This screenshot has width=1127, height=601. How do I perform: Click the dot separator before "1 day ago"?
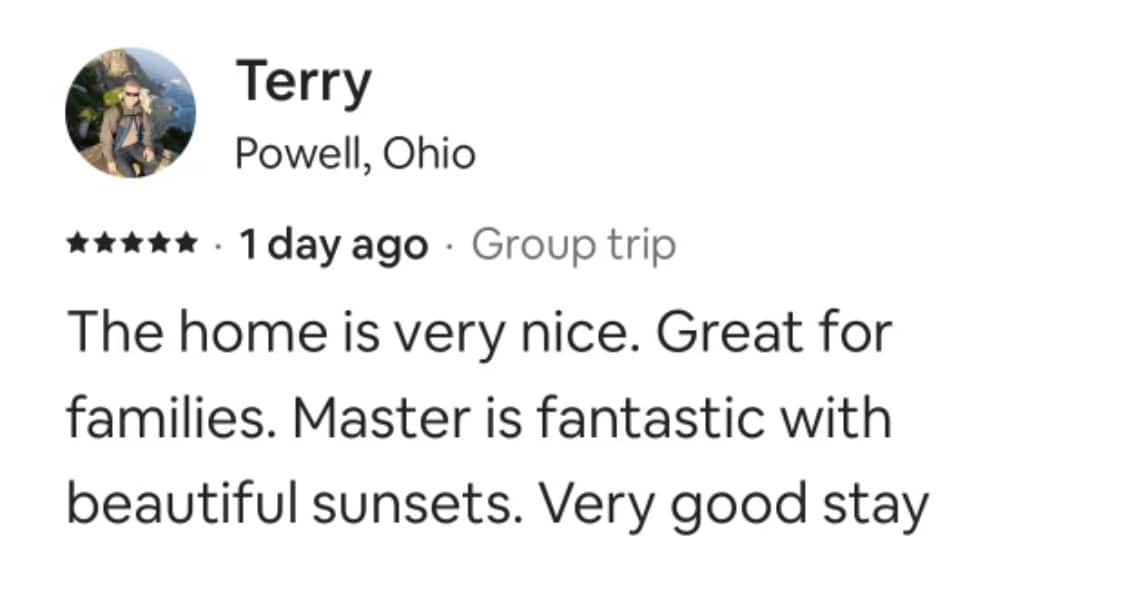coord(218,246)
